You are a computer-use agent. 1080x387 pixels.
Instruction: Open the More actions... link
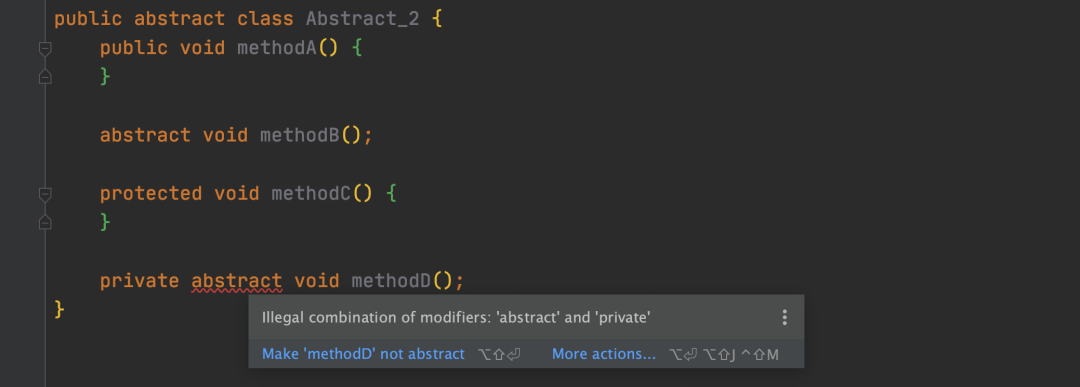click(x=604, y=354)
